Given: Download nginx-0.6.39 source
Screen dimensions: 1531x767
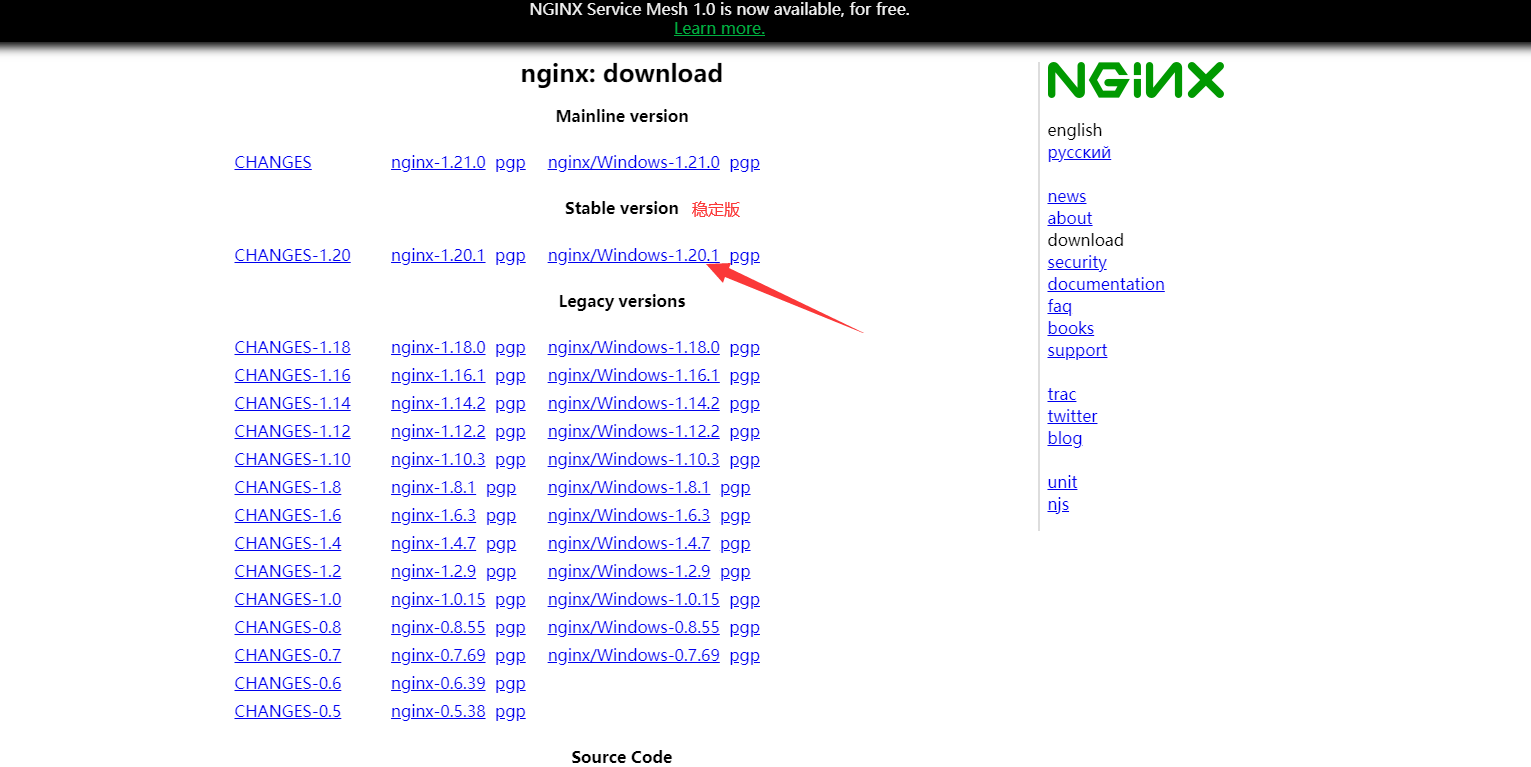Looking at the screenshot, I should [x=438, y=683].
